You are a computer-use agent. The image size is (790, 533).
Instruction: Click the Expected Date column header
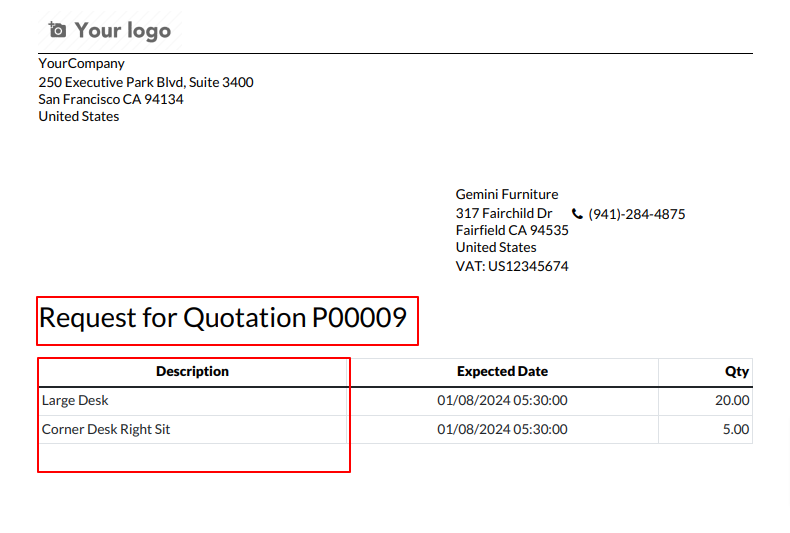click(x=502, y=371)
